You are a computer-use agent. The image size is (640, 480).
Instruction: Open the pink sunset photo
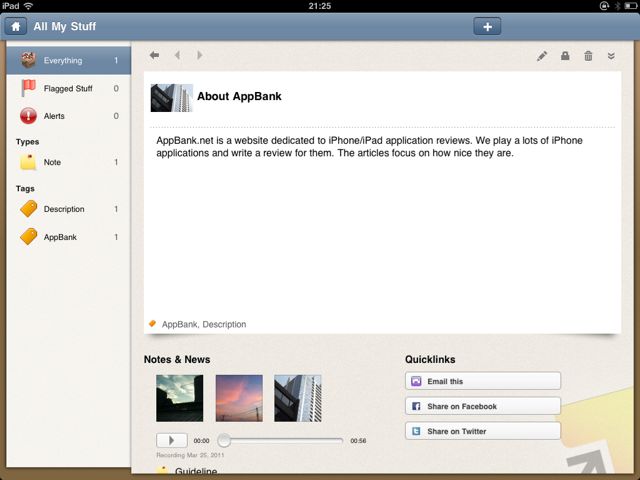(x=239, y=398)
